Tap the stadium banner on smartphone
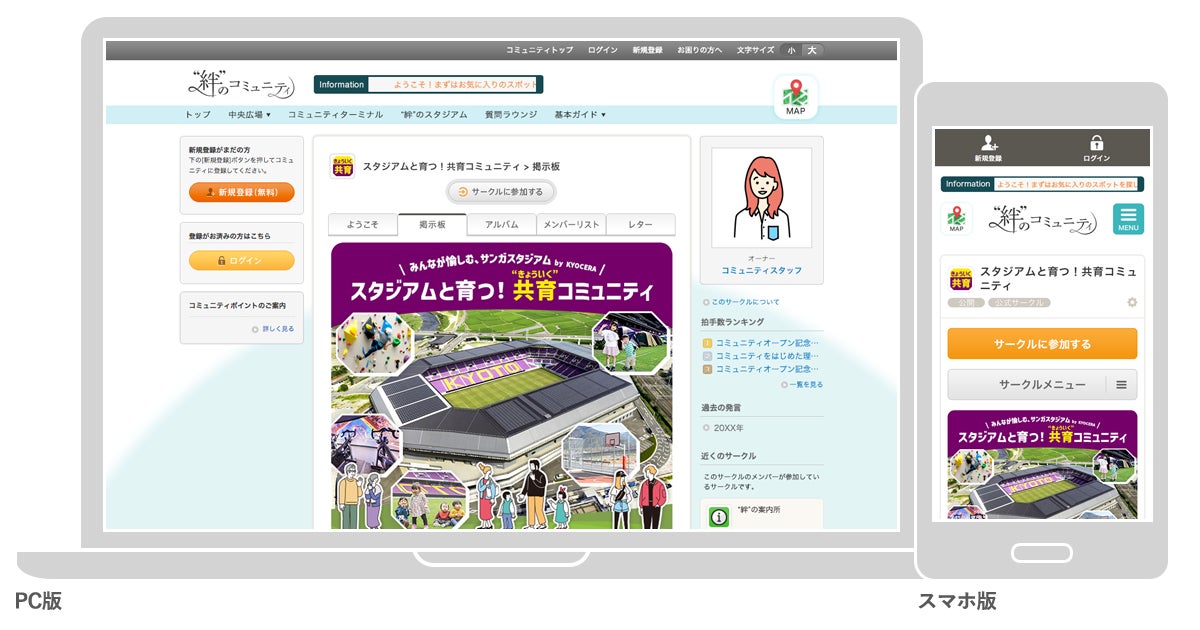This screenshot has width=1200, height=630. coord(1042,464)
